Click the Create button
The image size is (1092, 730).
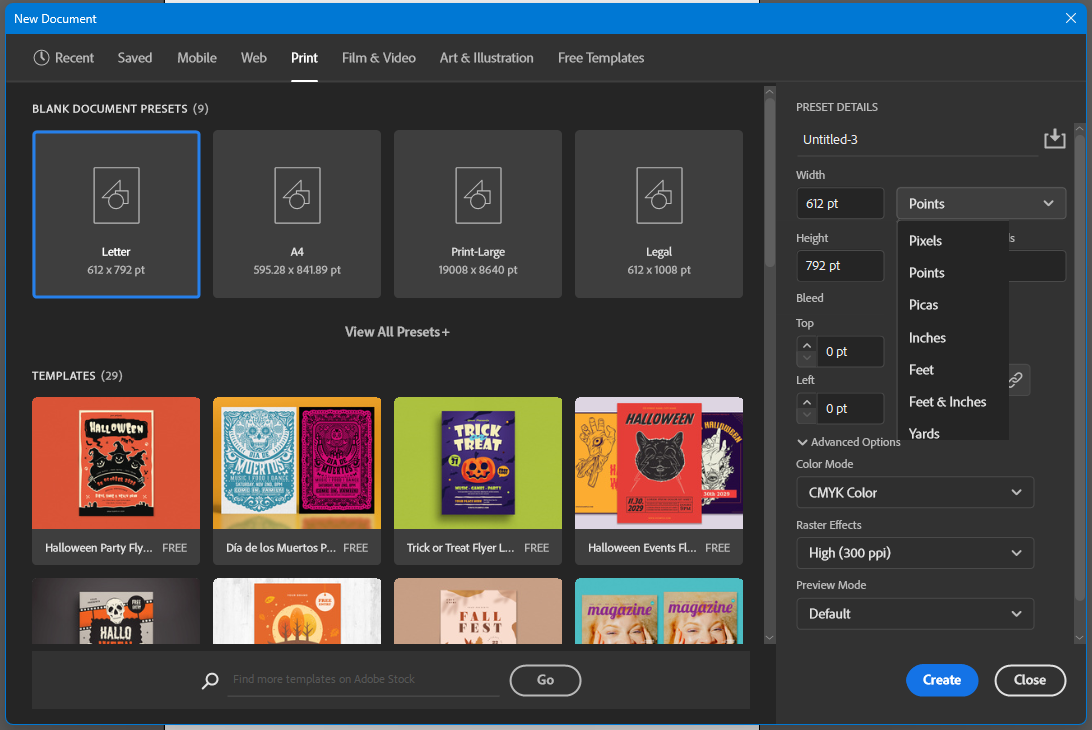[941, 680]
